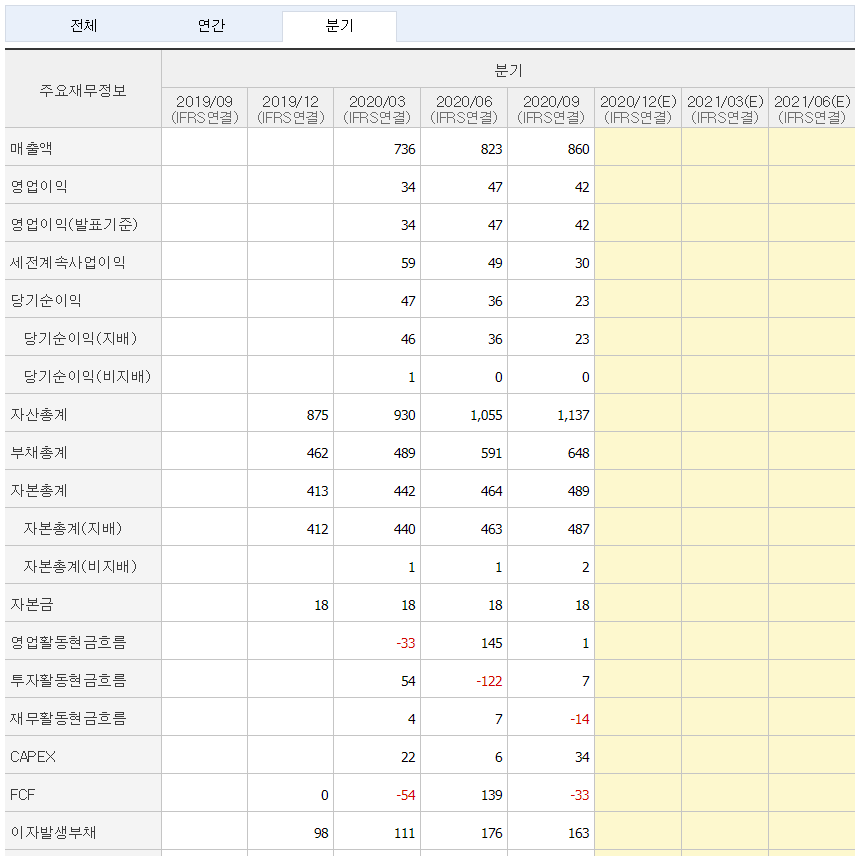Select the 재무활동현금흐름 row label
The image size is (866, 856).
[68, 718]
